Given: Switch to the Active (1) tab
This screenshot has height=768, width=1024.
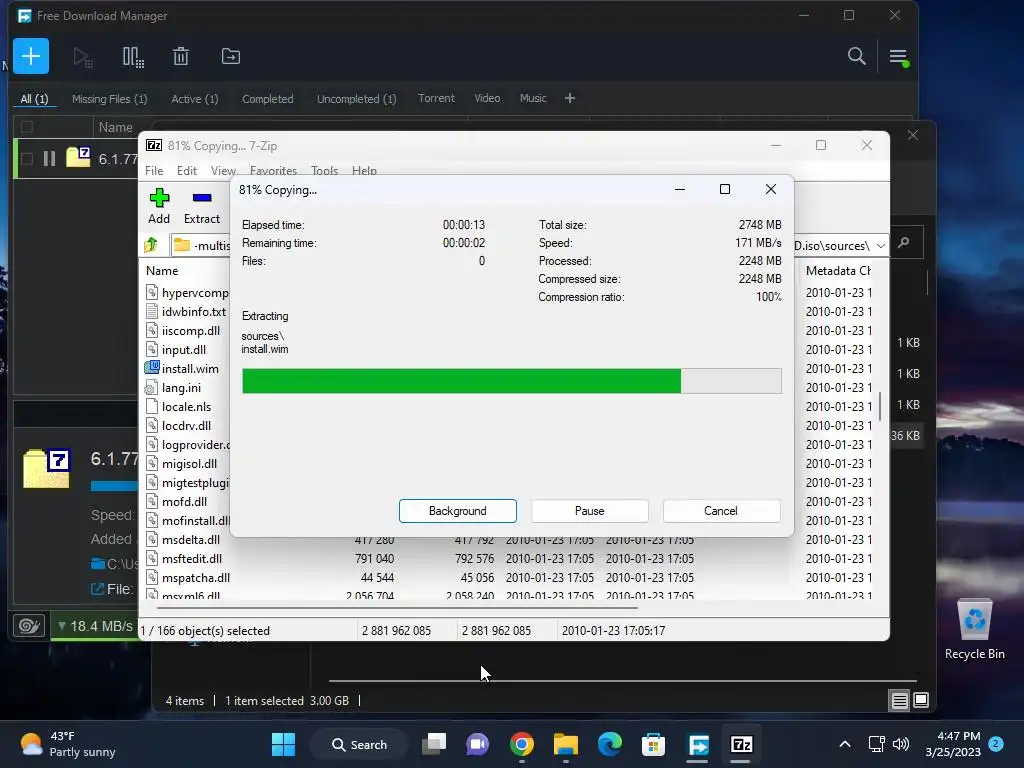Looking at the screenshot, I should 195,99.
